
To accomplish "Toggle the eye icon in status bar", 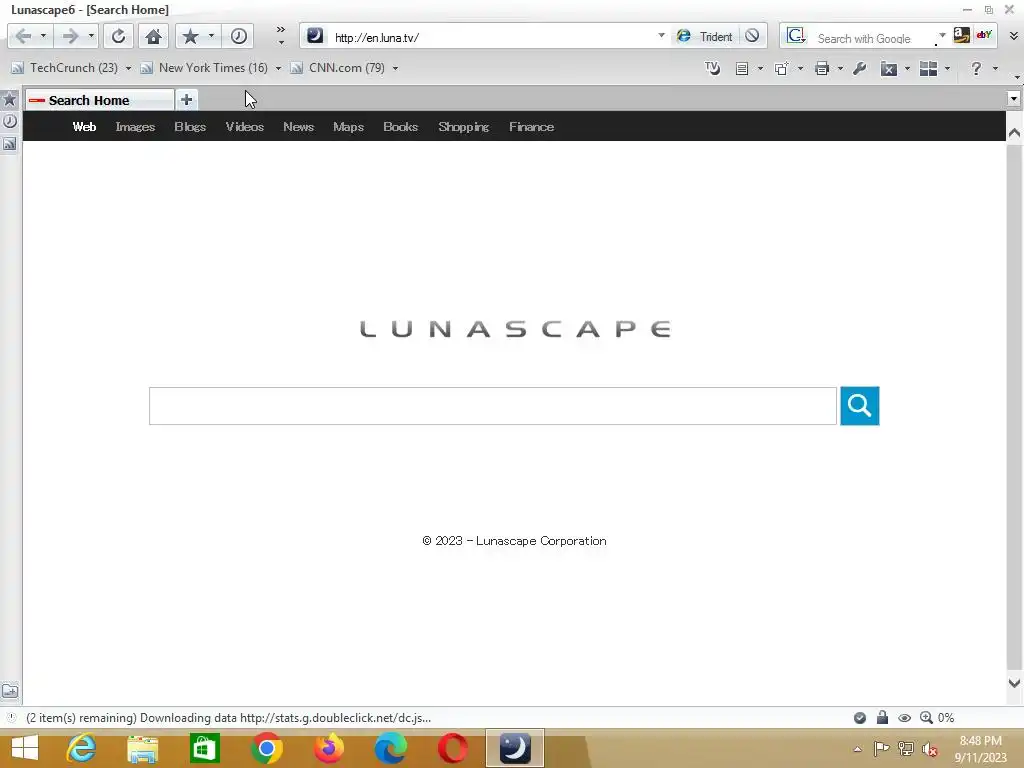I will [x=904, y=718].
